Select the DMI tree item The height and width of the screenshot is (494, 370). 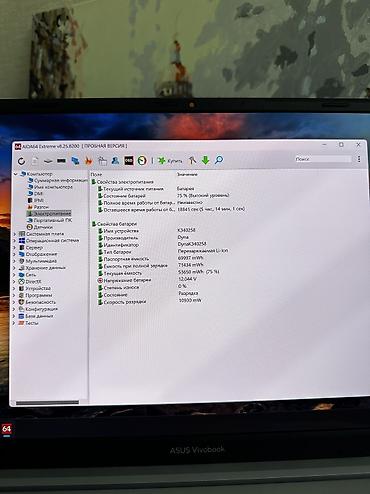[x=35, y=194]
